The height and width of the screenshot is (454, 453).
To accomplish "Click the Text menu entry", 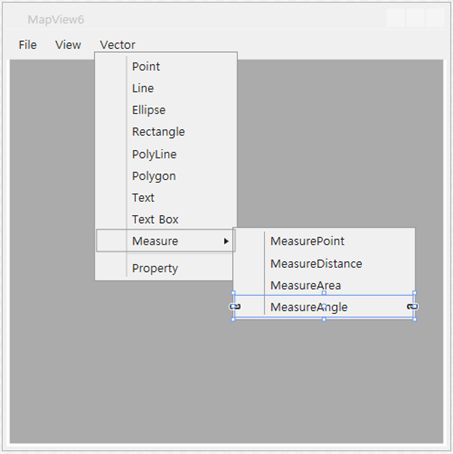I will [x=166, y=197].
